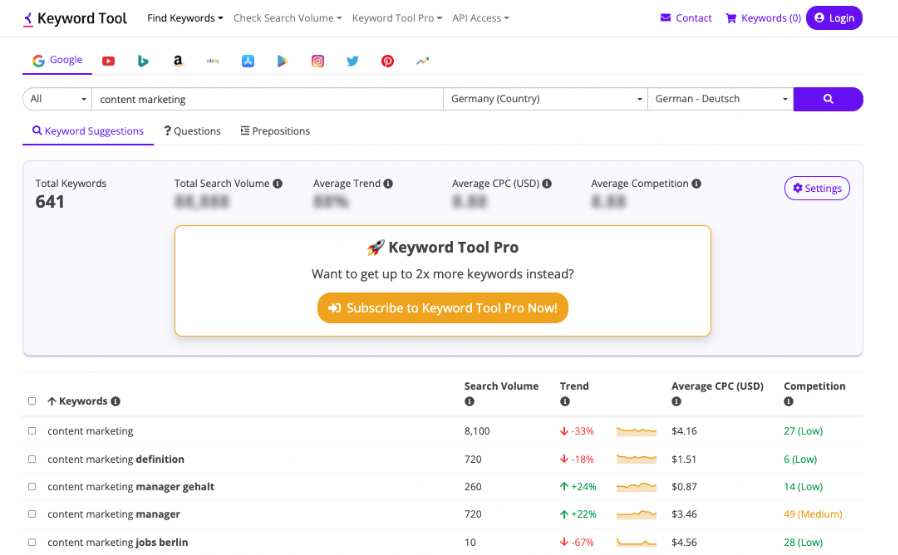Open the Questions tab
Screen dimensions: 898x555
[x=192, y=131]
